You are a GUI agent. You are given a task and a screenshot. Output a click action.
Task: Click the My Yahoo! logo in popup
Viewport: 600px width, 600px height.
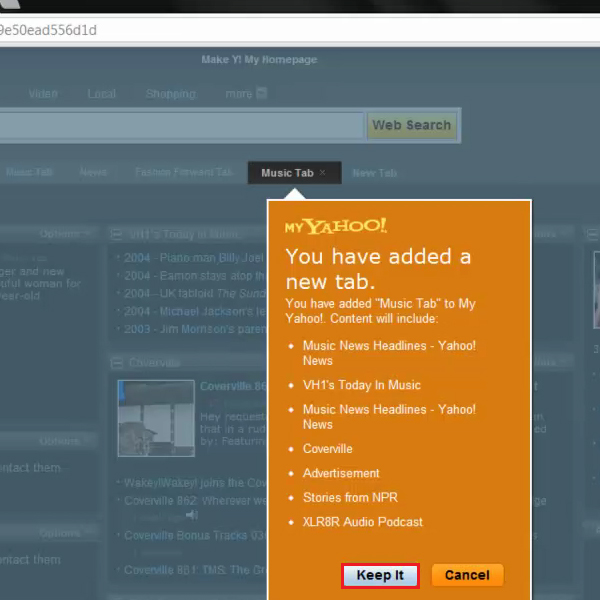click(x=336, y=226)
